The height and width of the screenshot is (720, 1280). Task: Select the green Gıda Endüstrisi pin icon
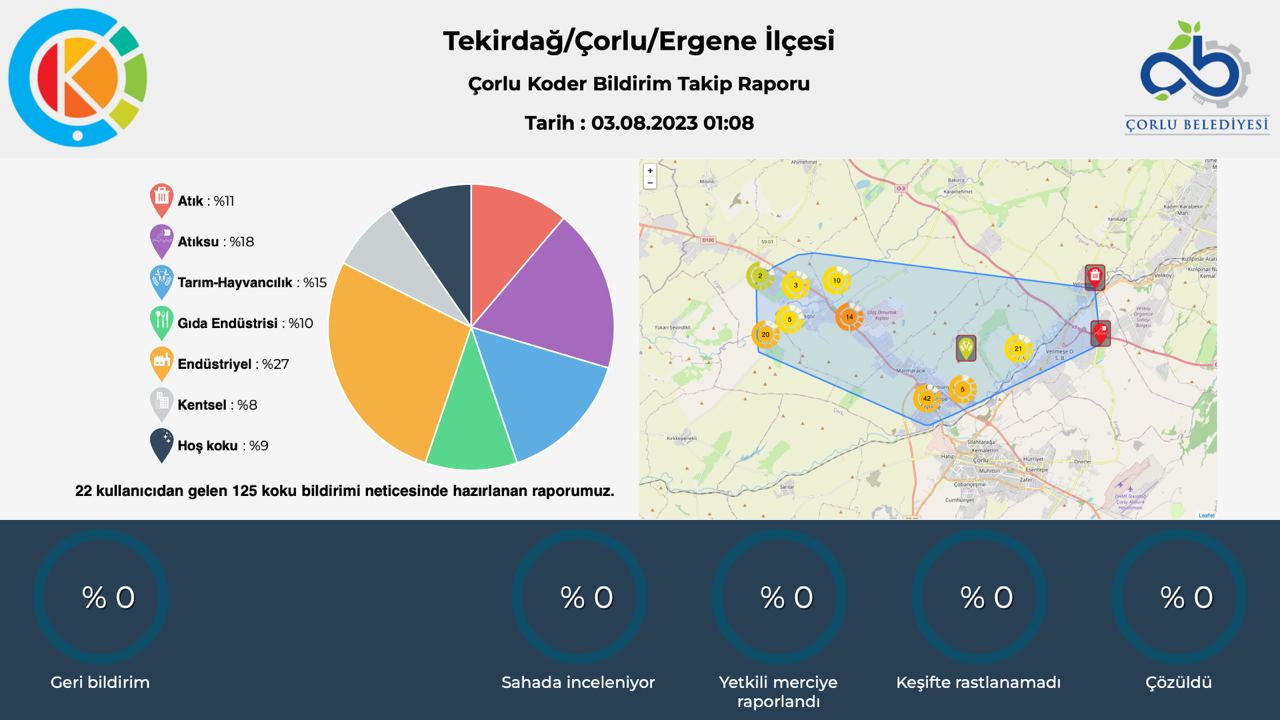161,323
